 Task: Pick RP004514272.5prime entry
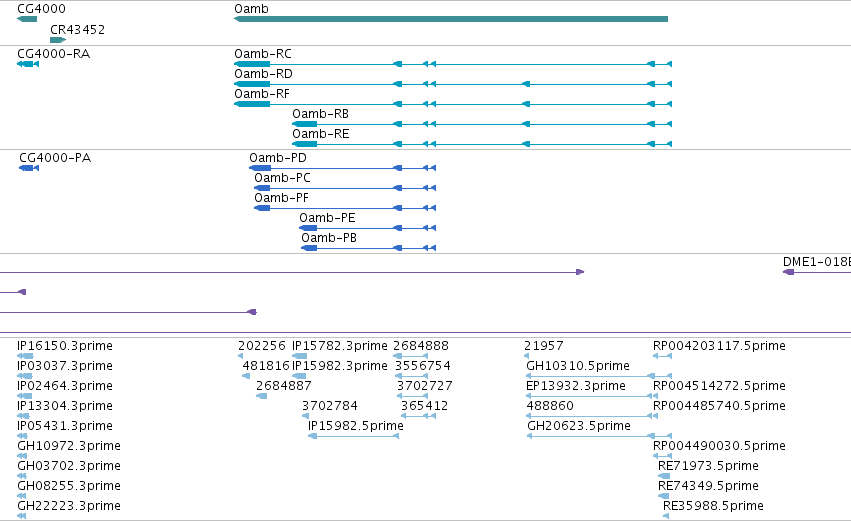tap(719, 386)
